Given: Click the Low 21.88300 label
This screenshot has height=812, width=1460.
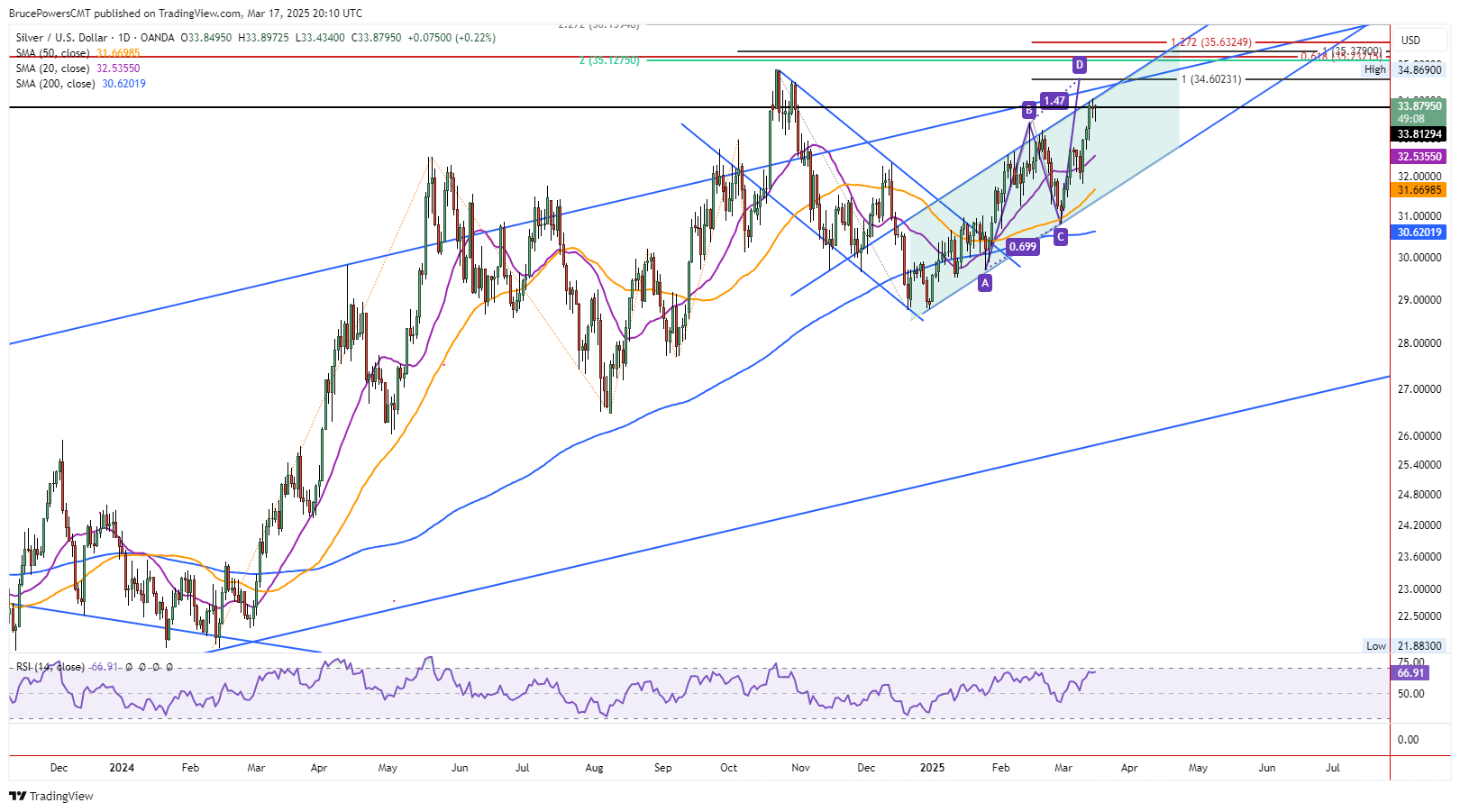Looking at the screenshot, I should 1404,646.
